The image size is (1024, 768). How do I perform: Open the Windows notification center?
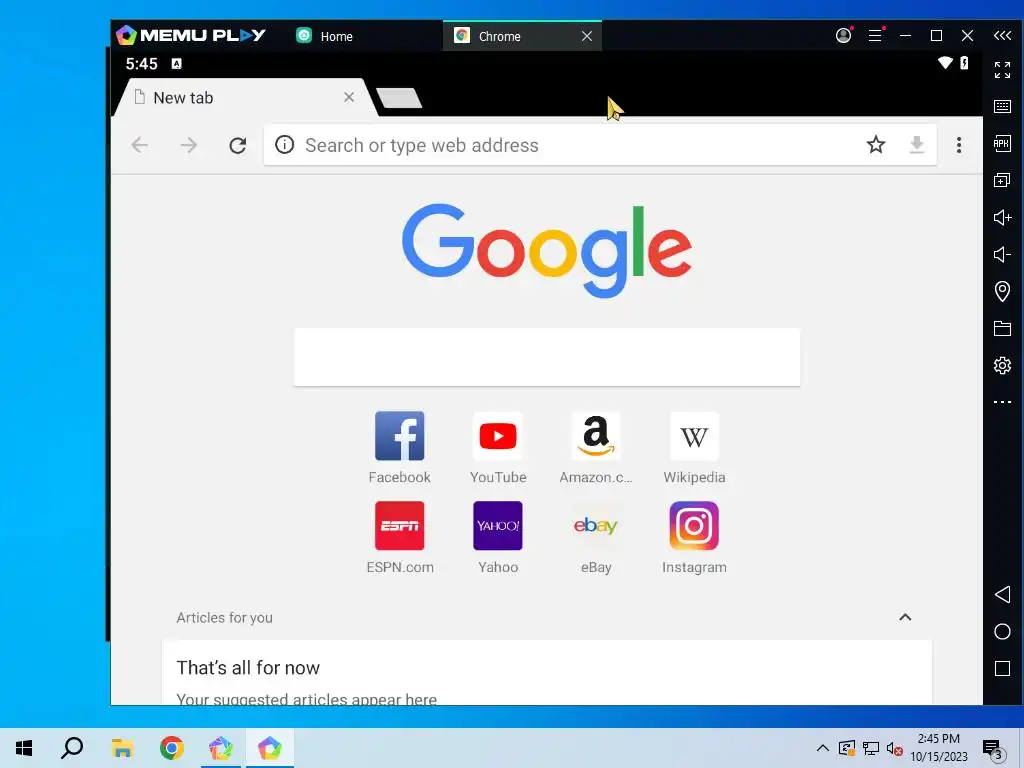(993, 748)
